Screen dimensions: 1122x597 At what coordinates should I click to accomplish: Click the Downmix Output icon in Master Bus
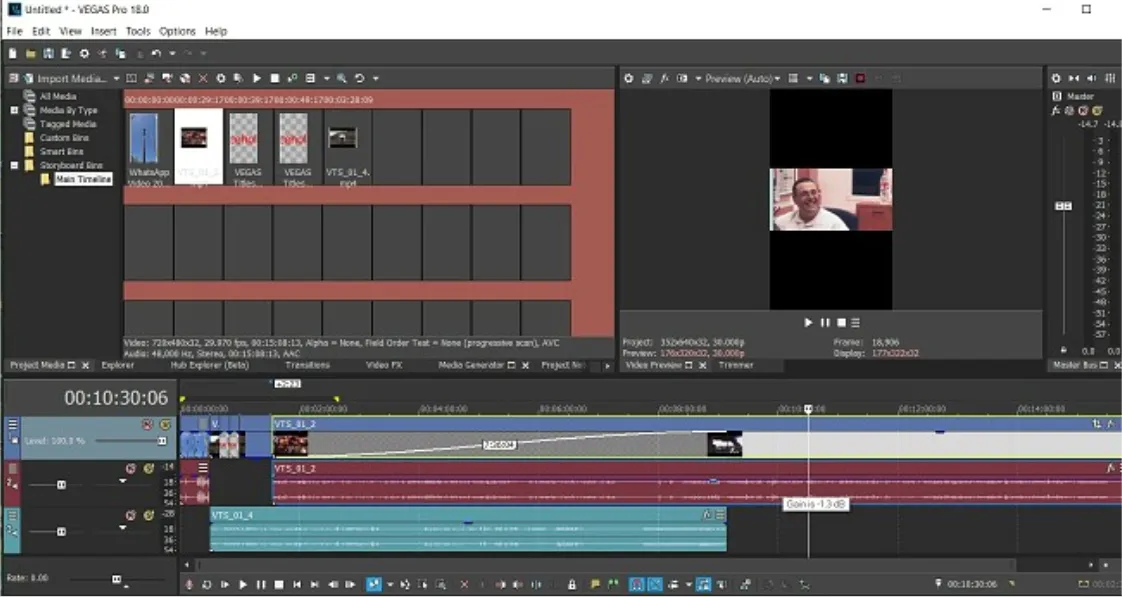[1074, 78]
